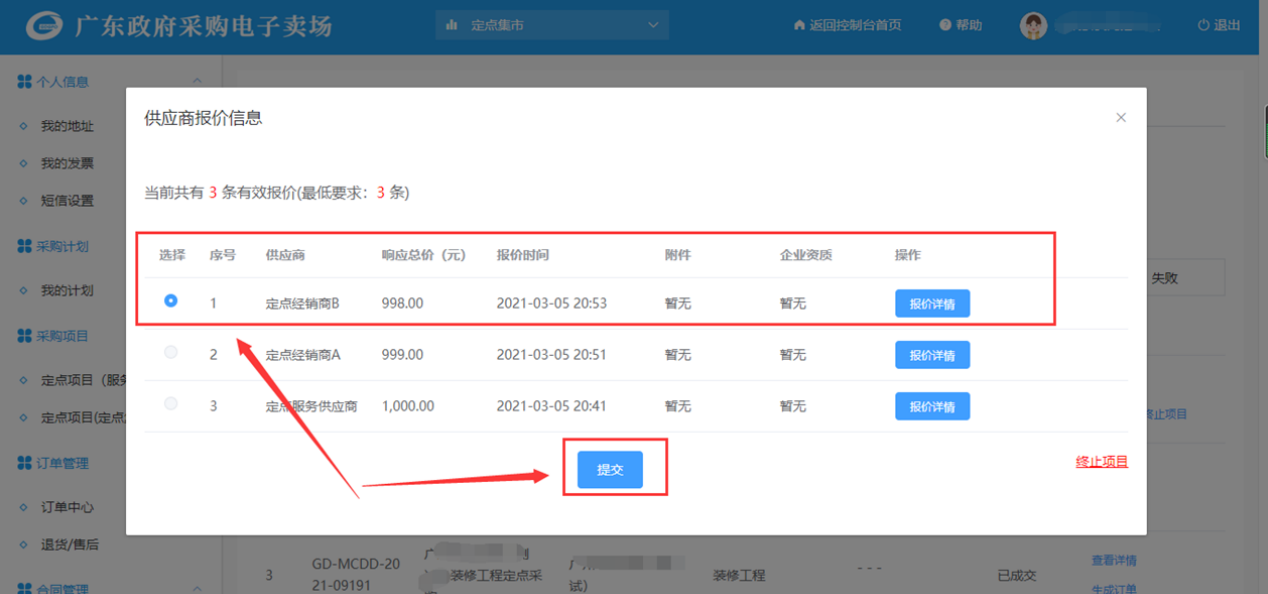Select the radio button for 定点经销商A
This screenshot has width=1268, height=594.
tap(171, 353)
